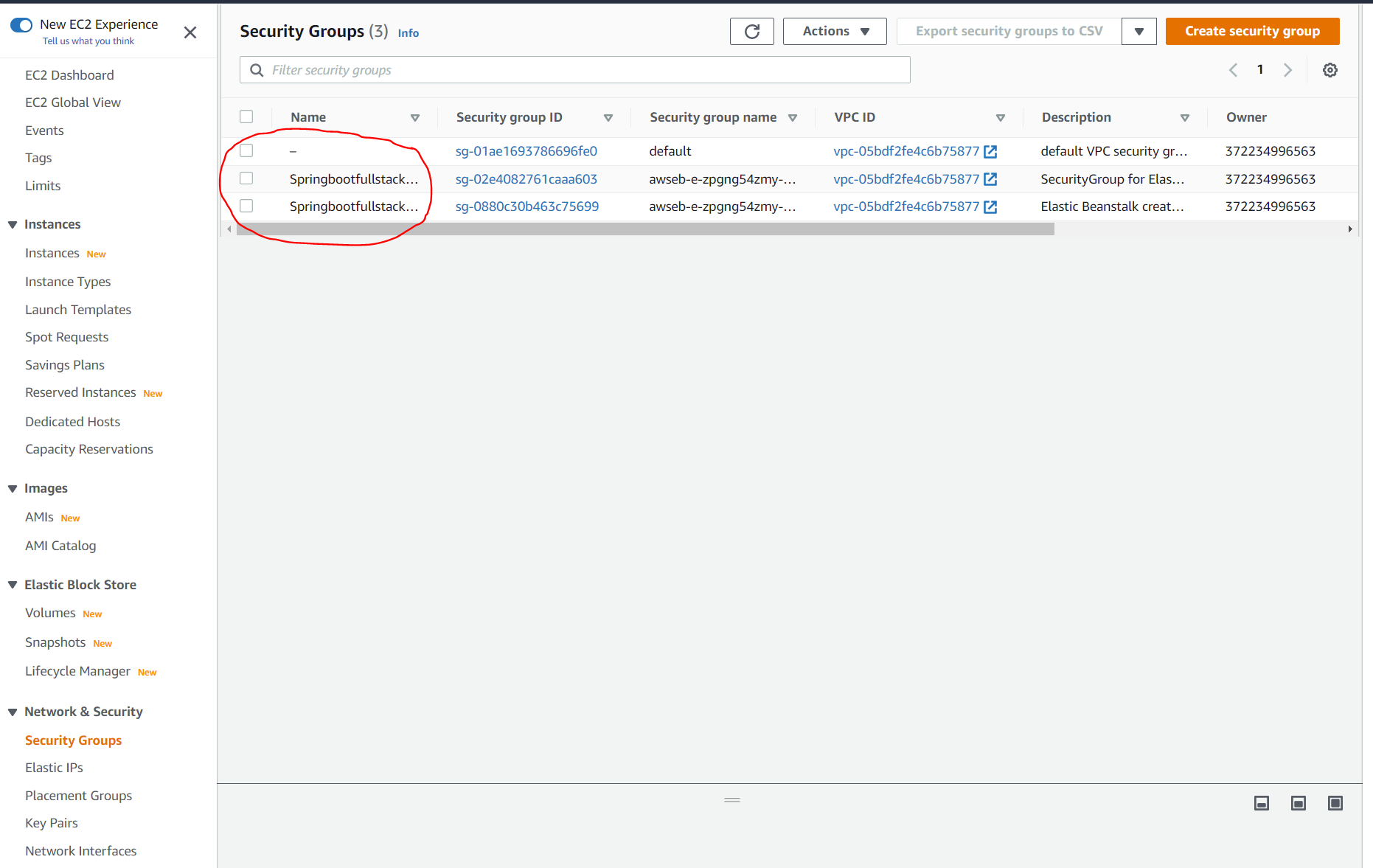Go to AMIs page
This screenshot has width=1373, height=868.
pos(39,517)
